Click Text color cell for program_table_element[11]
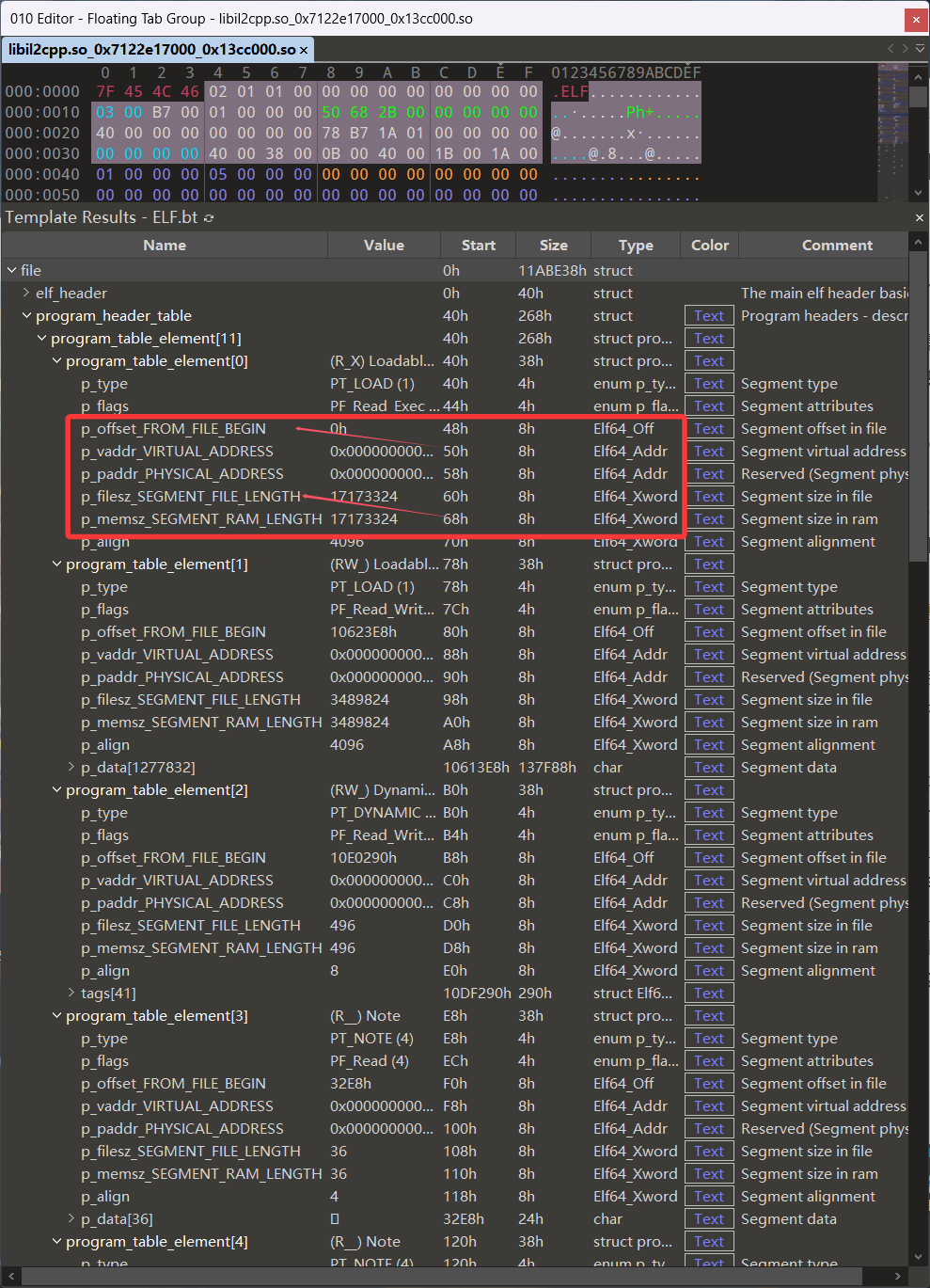 [x=709, y=339]
